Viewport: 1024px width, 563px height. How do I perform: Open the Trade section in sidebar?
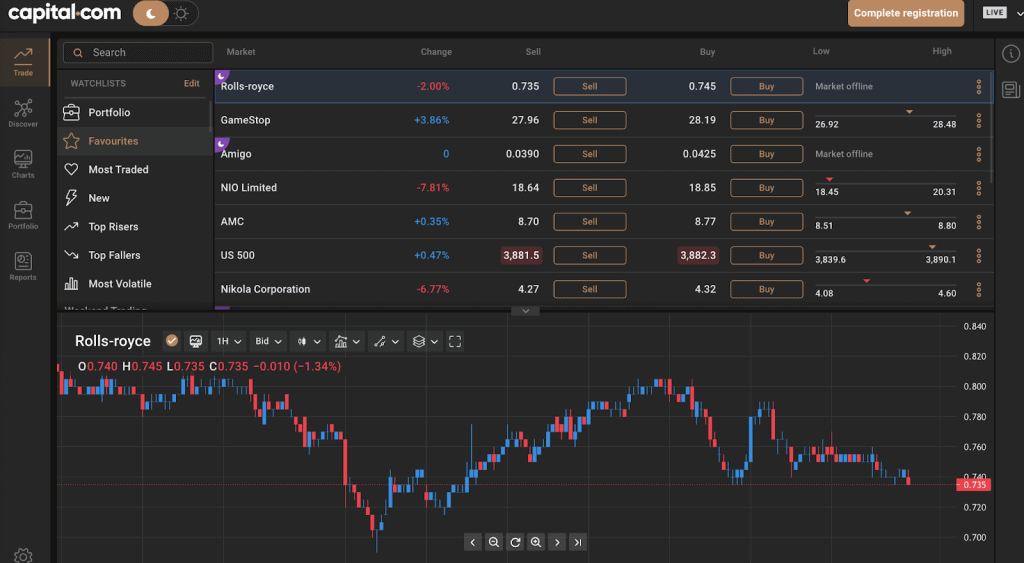(x=24, y=61)
